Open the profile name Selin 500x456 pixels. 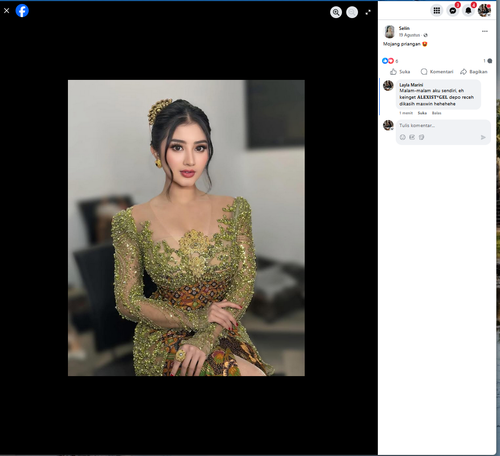pyautogui.click(x=404, y=28)
